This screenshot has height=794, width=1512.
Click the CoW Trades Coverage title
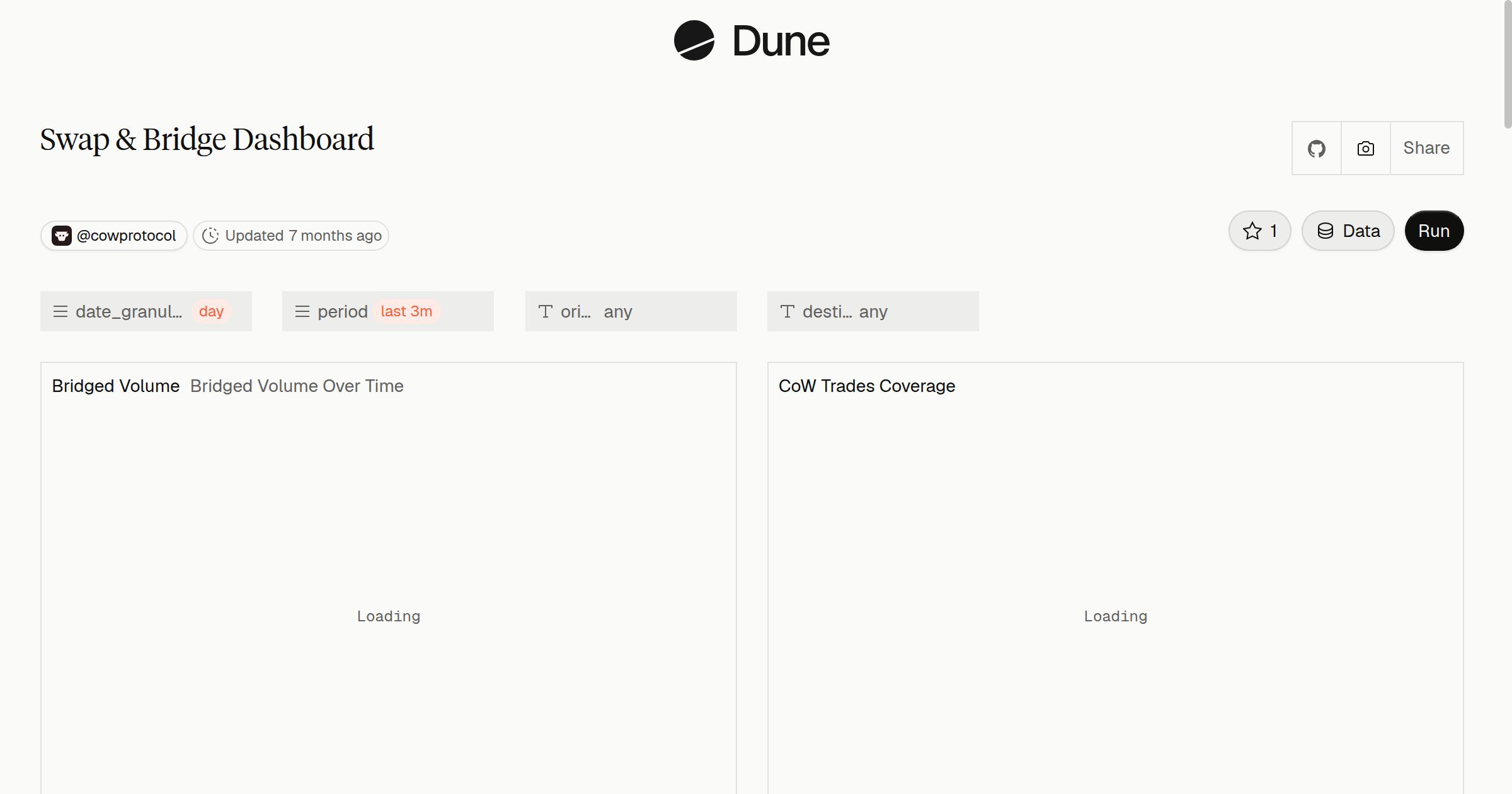pos(867,386)
